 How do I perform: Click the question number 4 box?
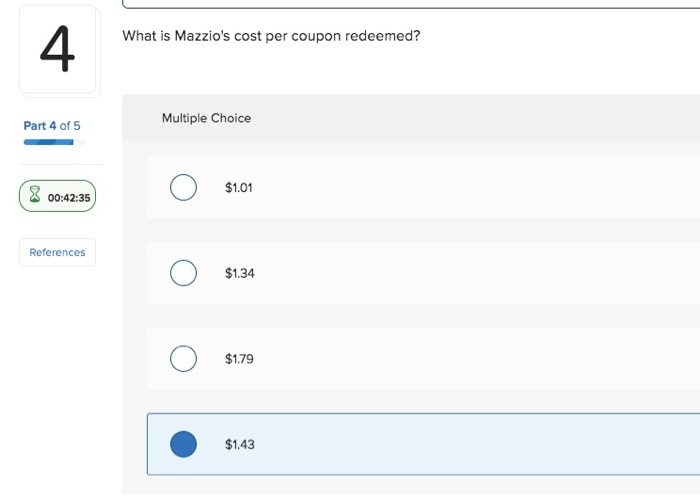(x=58, y=50)
